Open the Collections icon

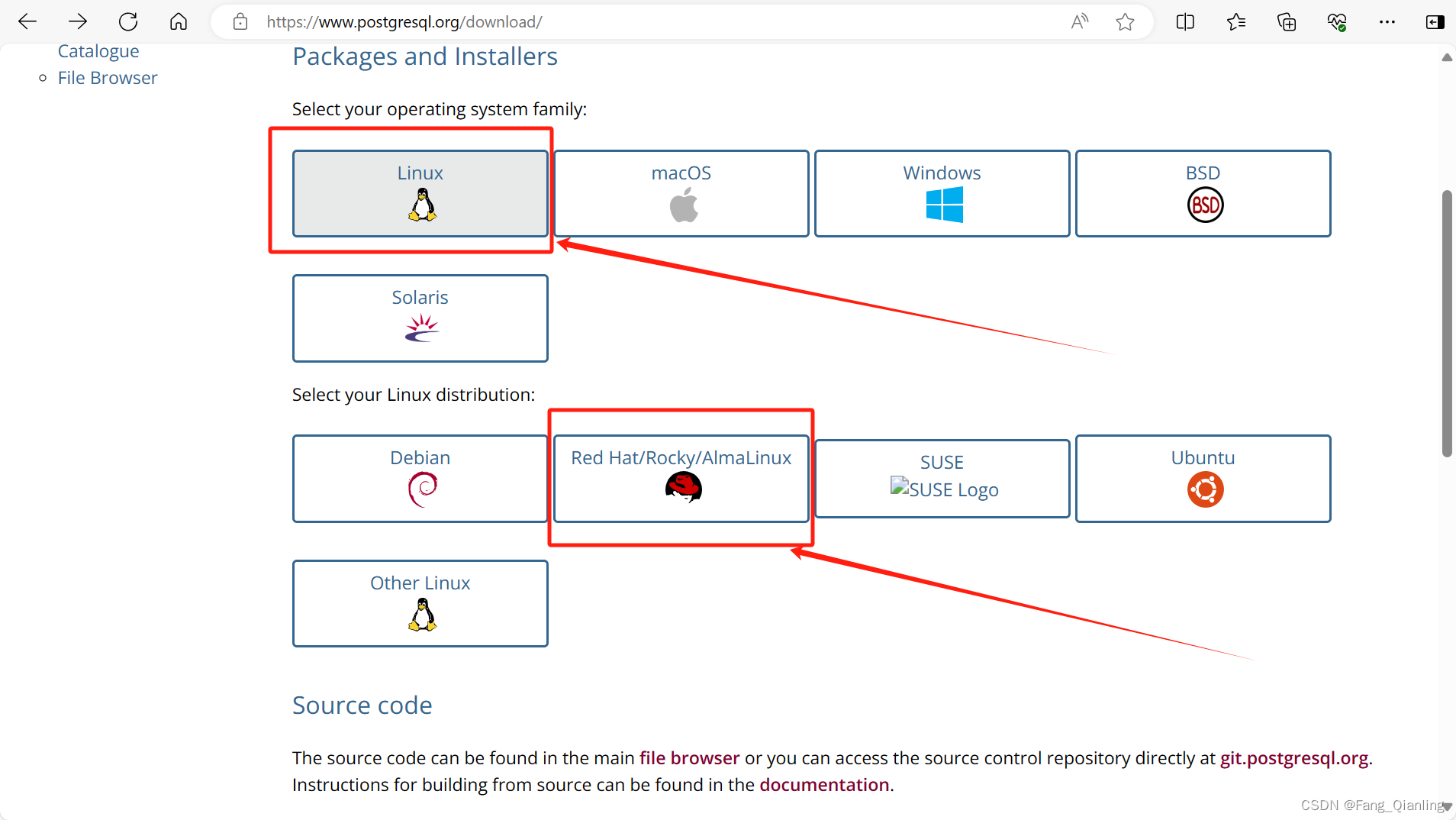pyautogui.click(x=1287, y=21)
